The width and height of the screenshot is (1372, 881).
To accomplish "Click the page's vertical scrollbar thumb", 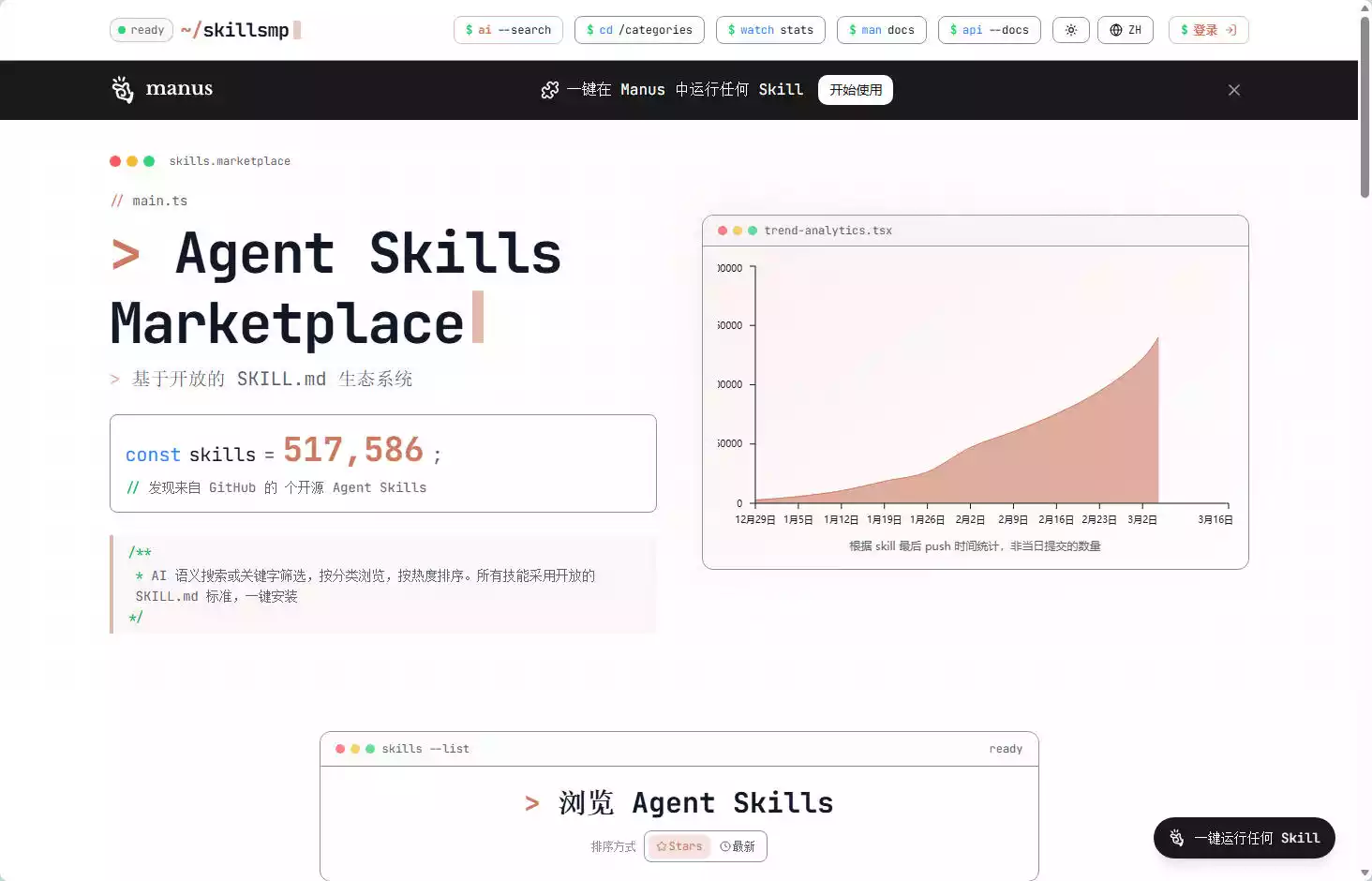I will click(x=1365, y=106).
